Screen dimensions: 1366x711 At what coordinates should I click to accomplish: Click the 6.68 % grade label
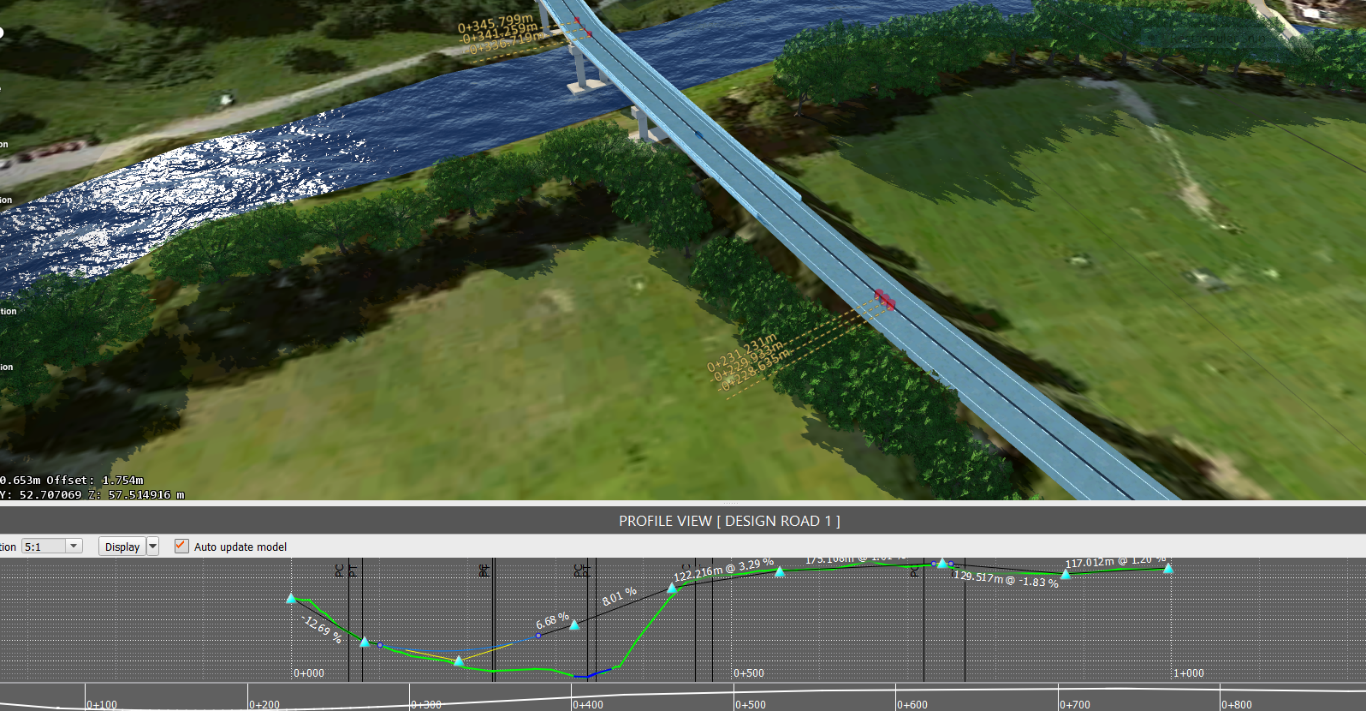[552, 621]
